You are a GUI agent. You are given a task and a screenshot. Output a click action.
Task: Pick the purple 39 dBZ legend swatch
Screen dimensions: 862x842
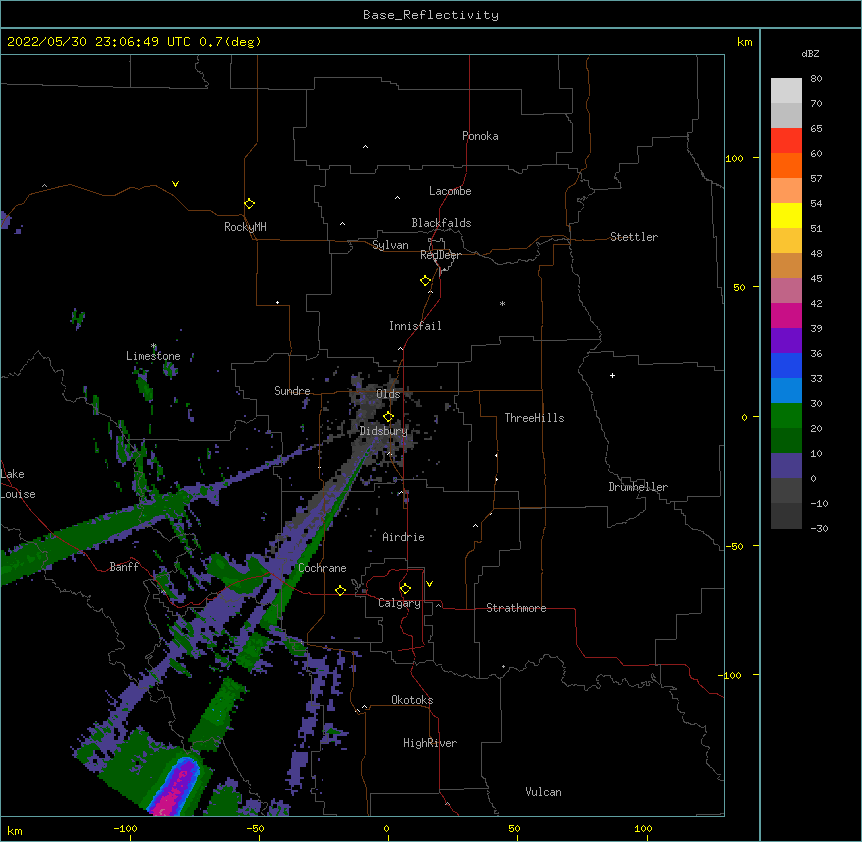(x=786, y=340)
